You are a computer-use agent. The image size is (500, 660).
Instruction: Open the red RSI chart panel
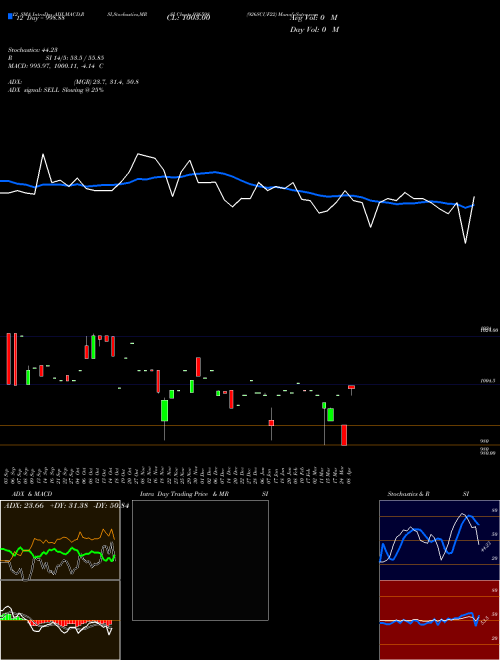coord(439,620)
